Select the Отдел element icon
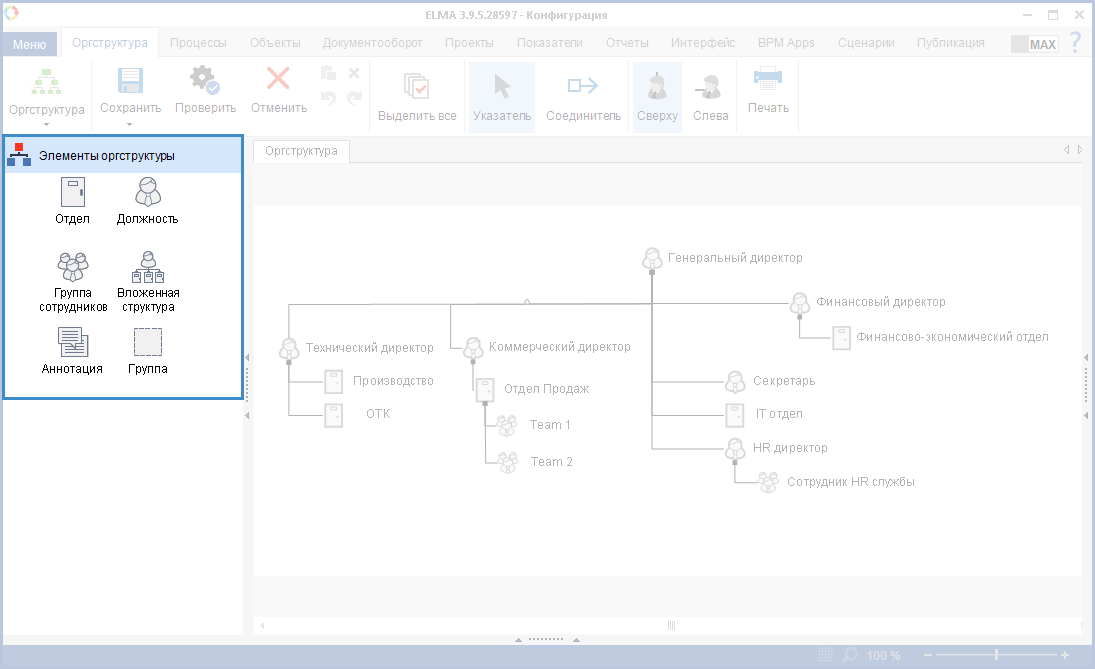The width and height of the screenshot is (1095, 669). (x=72, y=192)
